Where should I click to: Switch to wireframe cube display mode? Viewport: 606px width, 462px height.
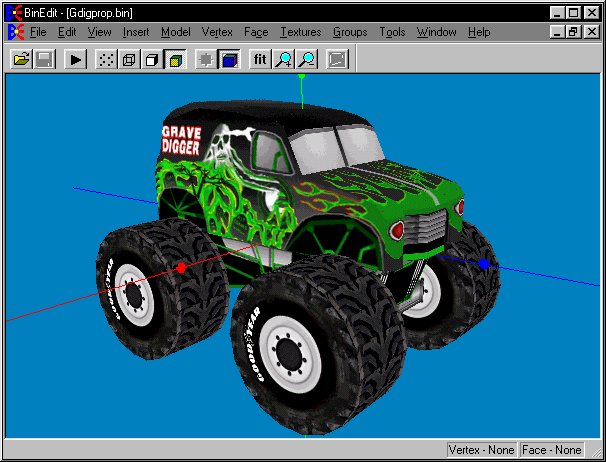[x=128, y=60]
